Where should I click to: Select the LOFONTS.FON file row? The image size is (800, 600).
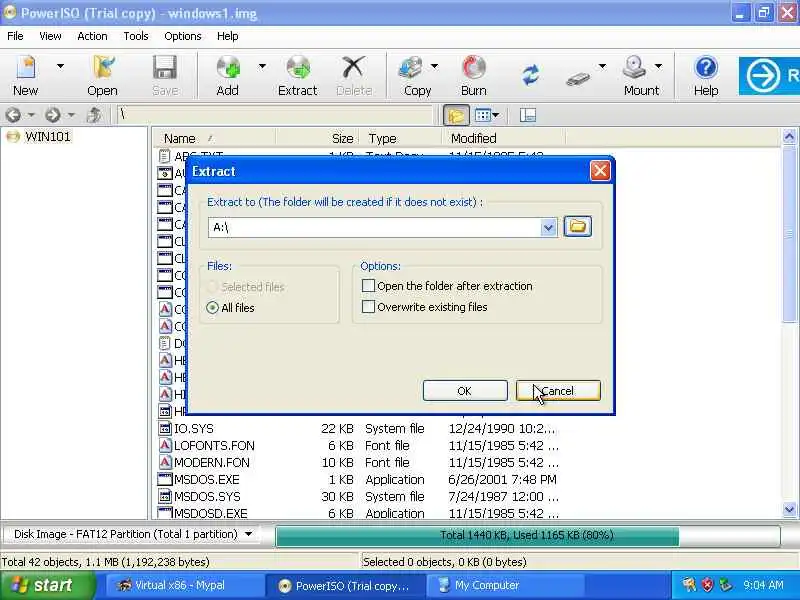coord(359,445)
